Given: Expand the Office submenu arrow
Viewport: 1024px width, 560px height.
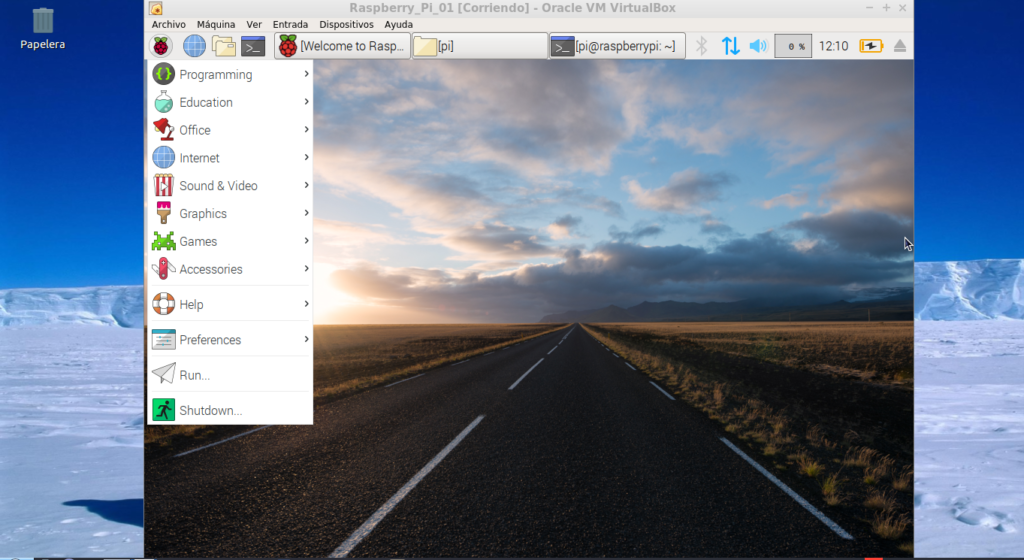Looking at the screenshot, I should click(x=306, y=130).
